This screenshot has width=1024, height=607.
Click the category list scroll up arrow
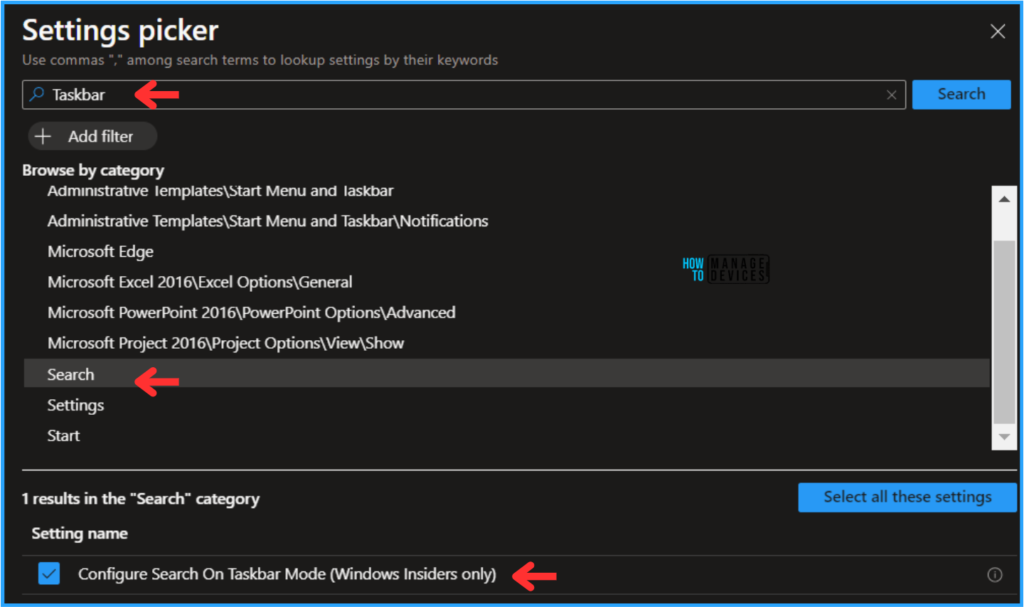click(x=1004, y=199)
